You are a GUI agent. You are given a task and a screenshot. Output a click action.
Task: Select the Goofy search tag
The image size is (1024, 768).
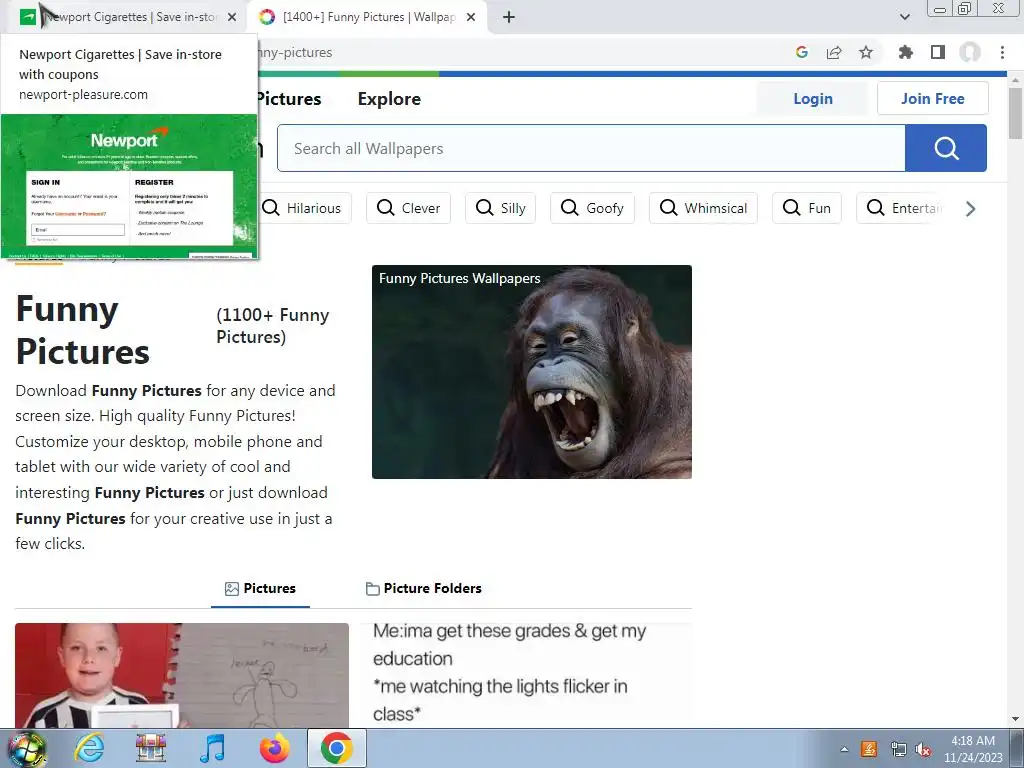tap(592, 208)
